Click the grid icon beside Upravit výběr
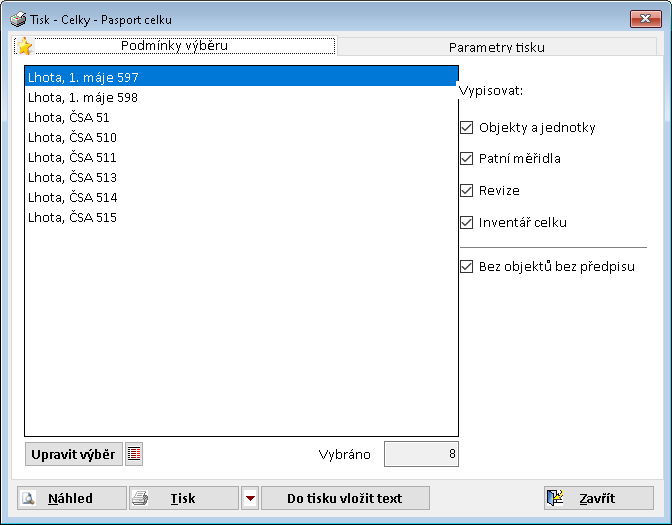672x525 pixels. tap(134, 454)
